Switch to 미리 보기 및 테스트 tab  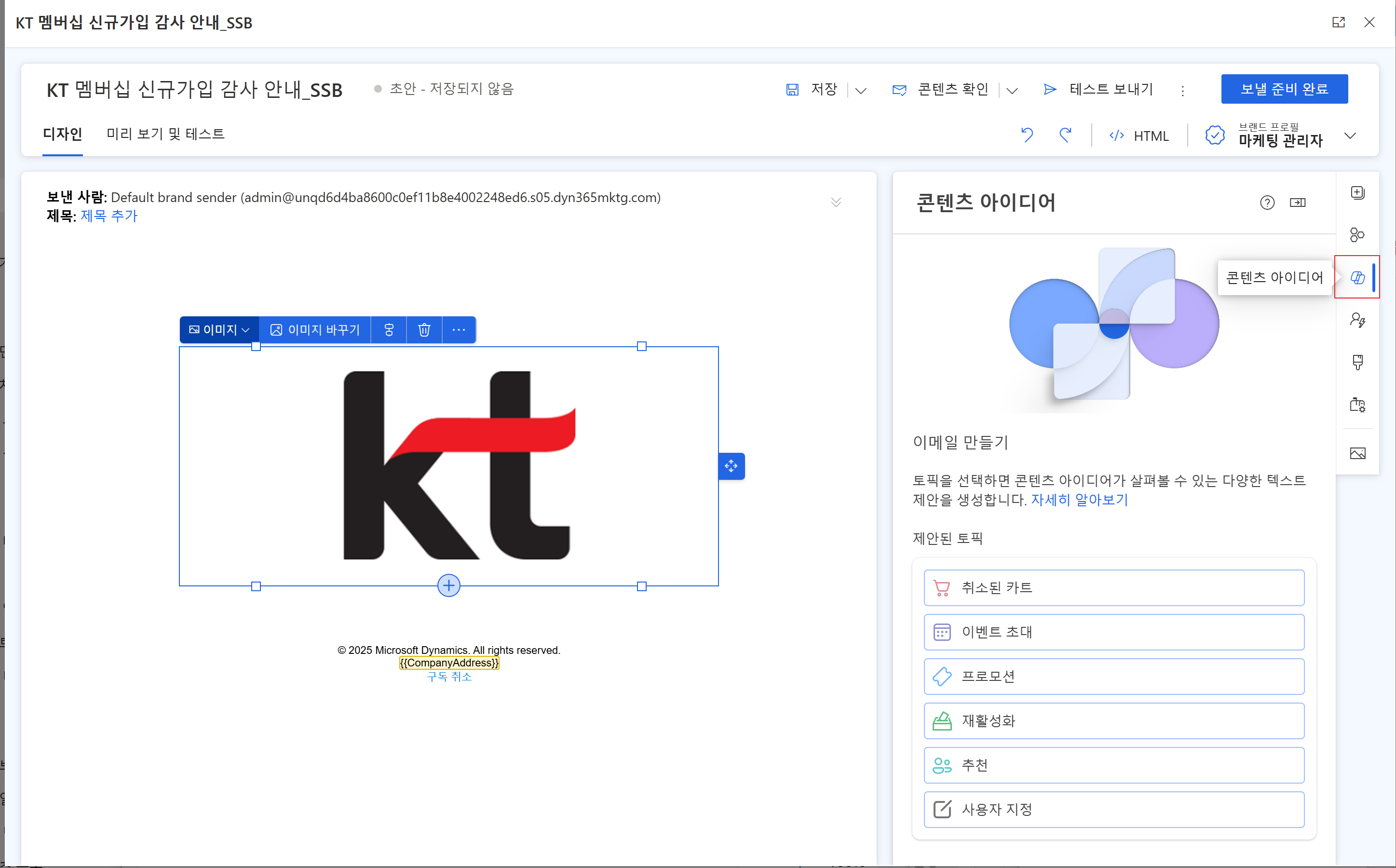click(x=165, y=134)
